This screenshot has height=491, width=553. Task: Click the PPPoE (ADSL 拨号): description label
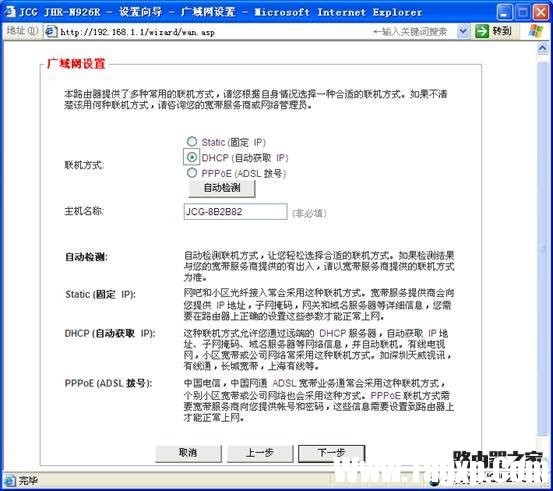click(x=108, y=383)
